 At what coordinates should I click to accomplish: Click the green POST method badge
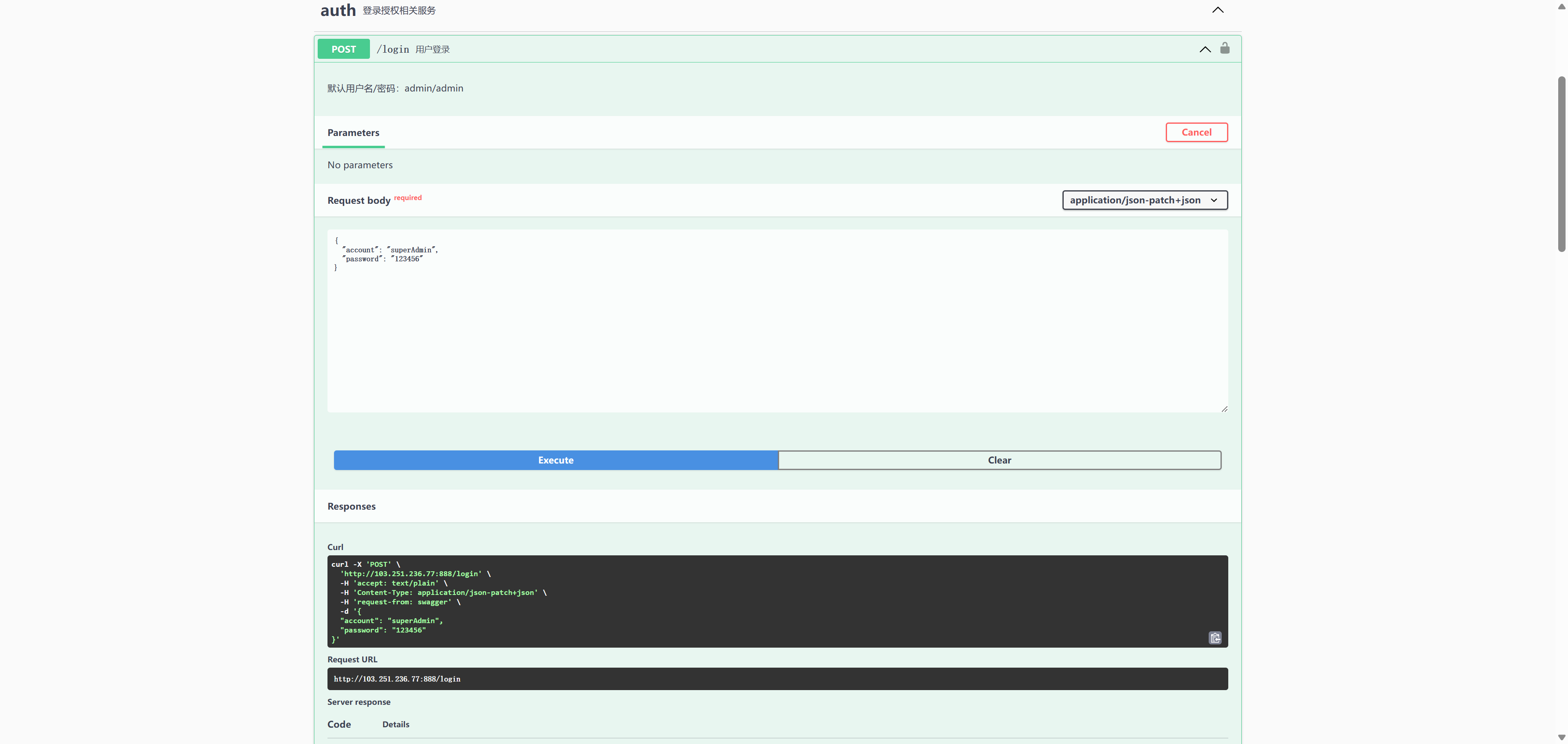click(343, 49)
